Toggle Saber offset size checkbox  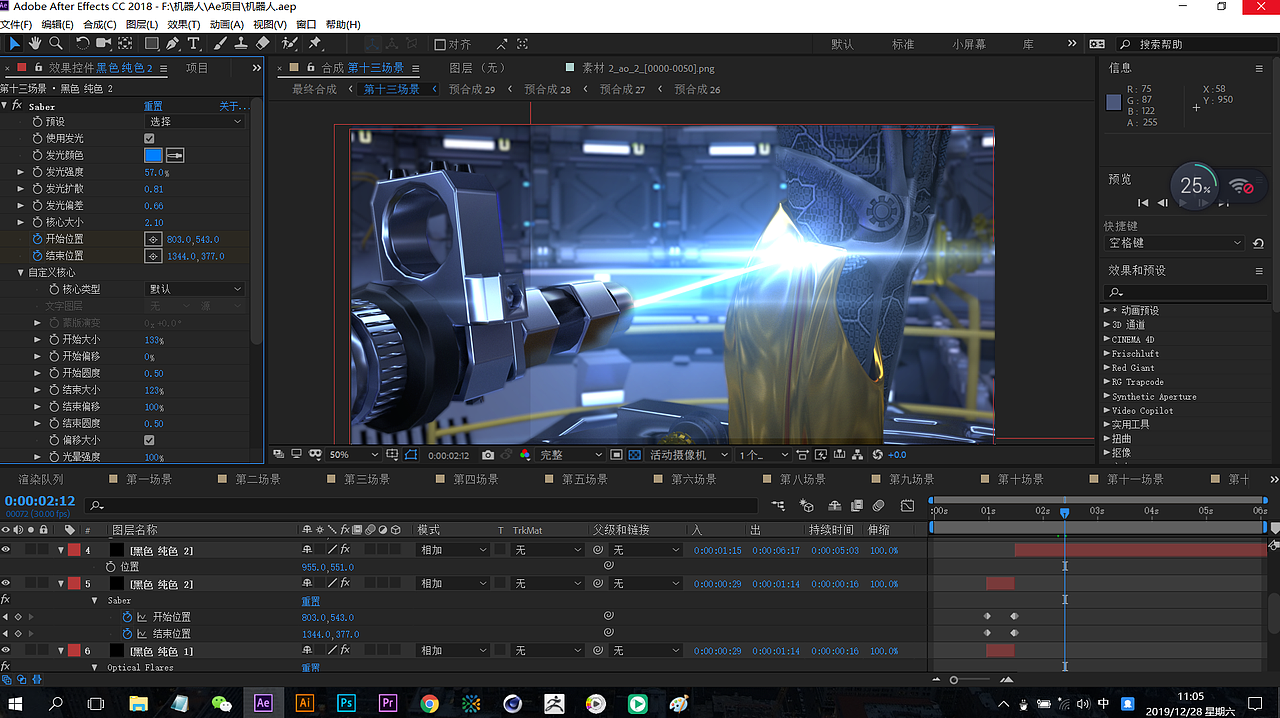tap(149, 440)
